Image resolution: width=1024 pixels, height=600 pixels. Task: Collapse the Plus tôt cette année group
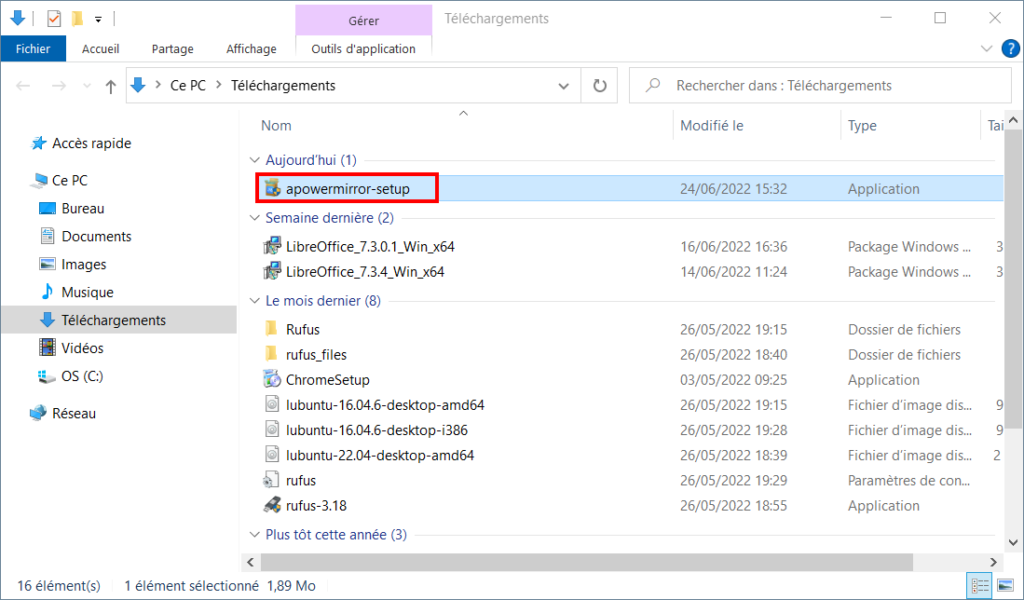pos(255,534)
